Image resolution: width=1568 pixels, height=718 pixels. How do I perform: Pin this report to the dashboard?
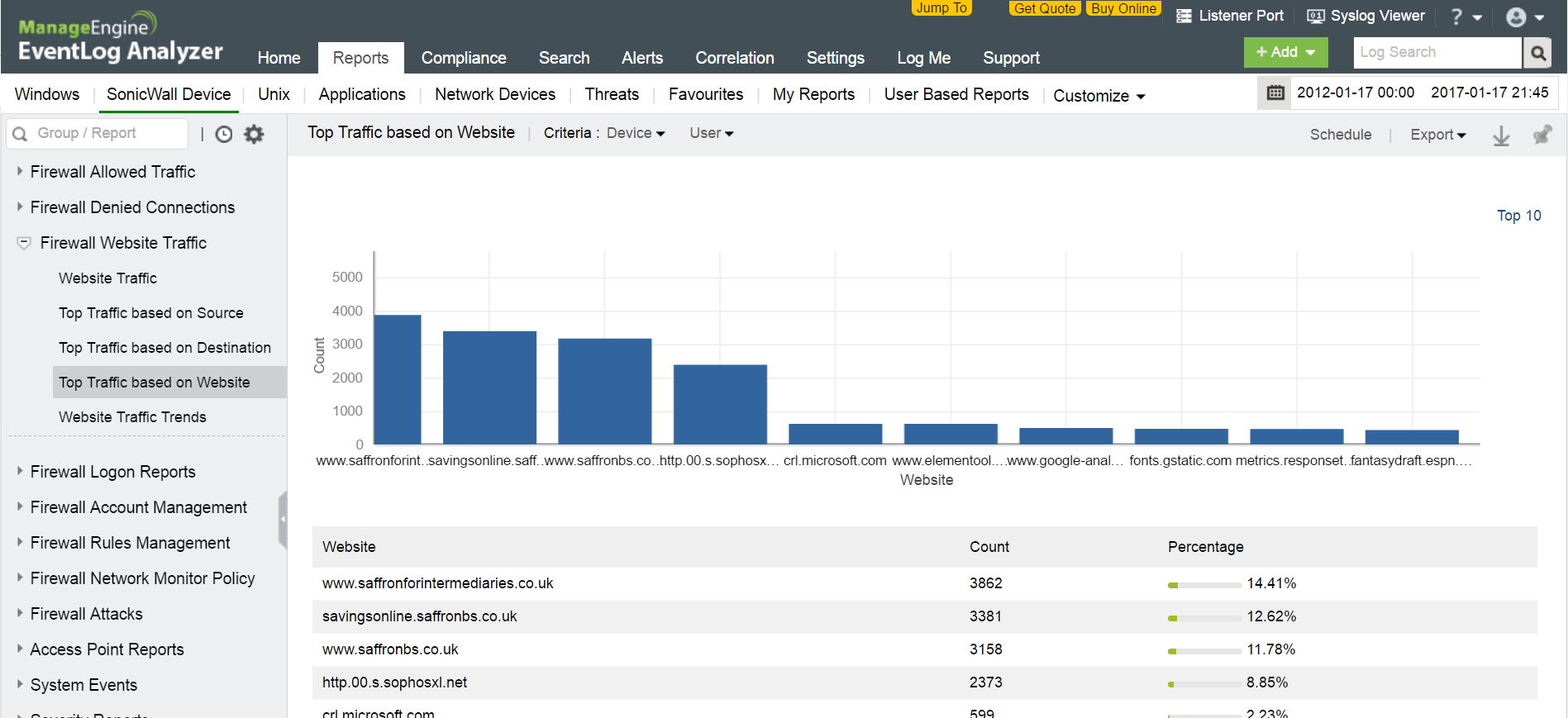[x=1542, y=135]
